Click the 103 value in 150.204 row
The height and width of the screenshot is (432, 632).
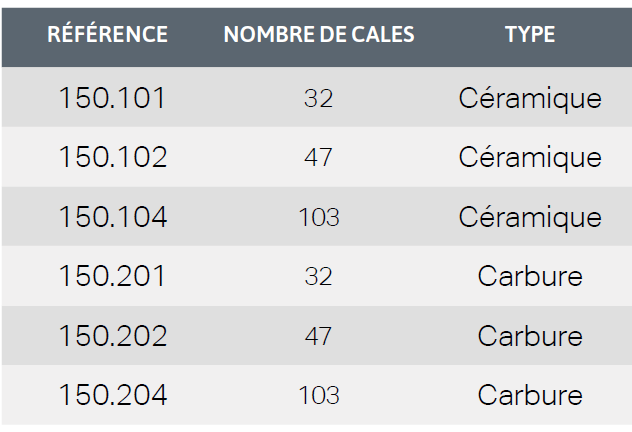pos(319,395)
